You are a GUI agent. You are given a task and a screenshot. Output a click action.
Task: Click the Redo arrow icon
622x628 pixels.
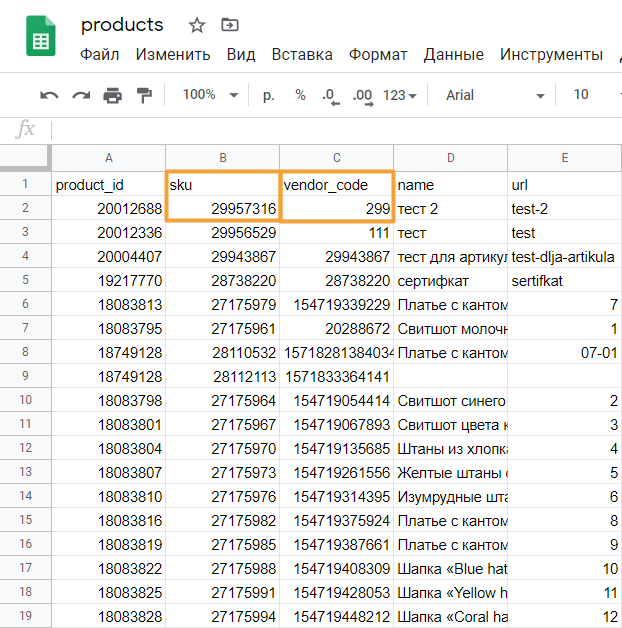[x=81, y=95]
